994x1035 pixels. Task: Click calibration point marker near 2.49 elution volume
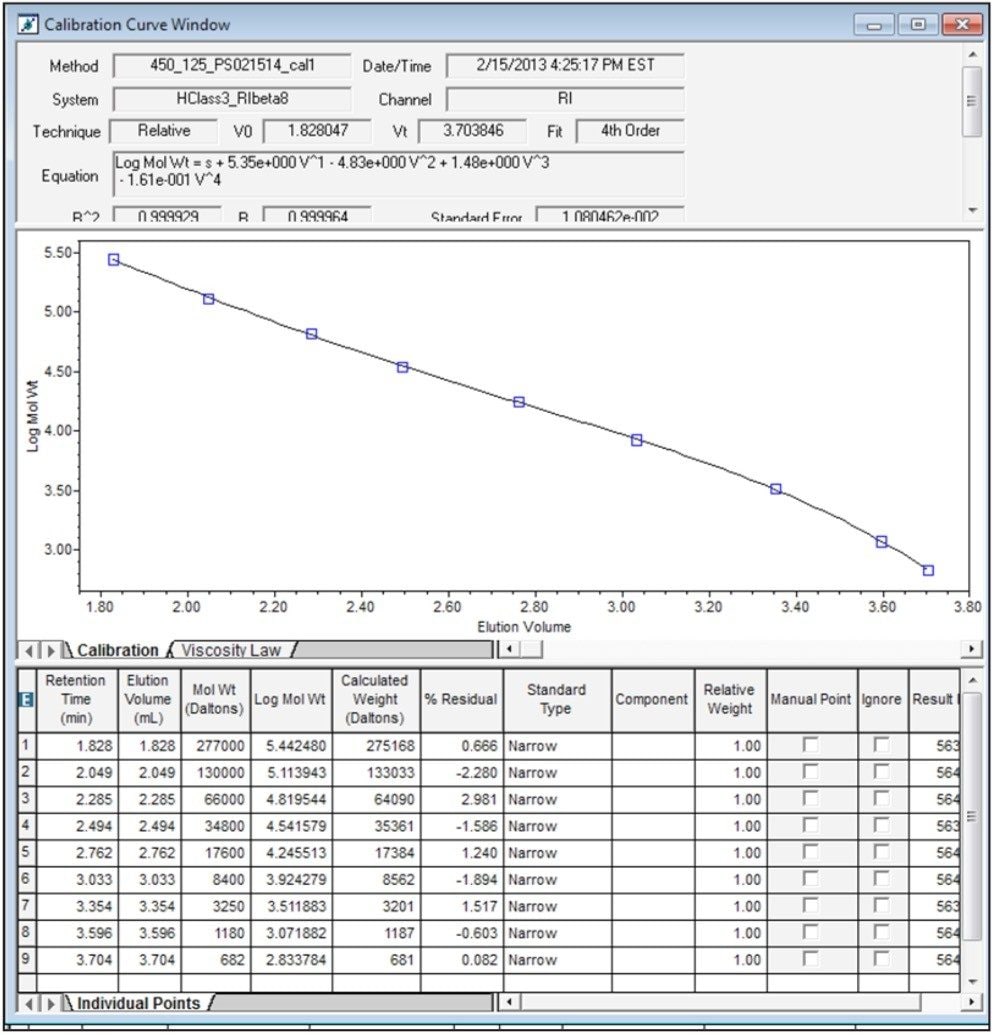[403, 367]
